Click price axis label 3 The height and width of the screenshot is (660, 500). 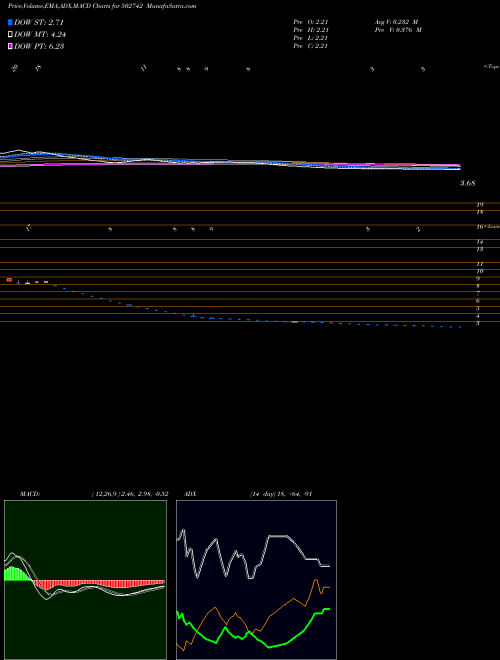coord(478,323)
